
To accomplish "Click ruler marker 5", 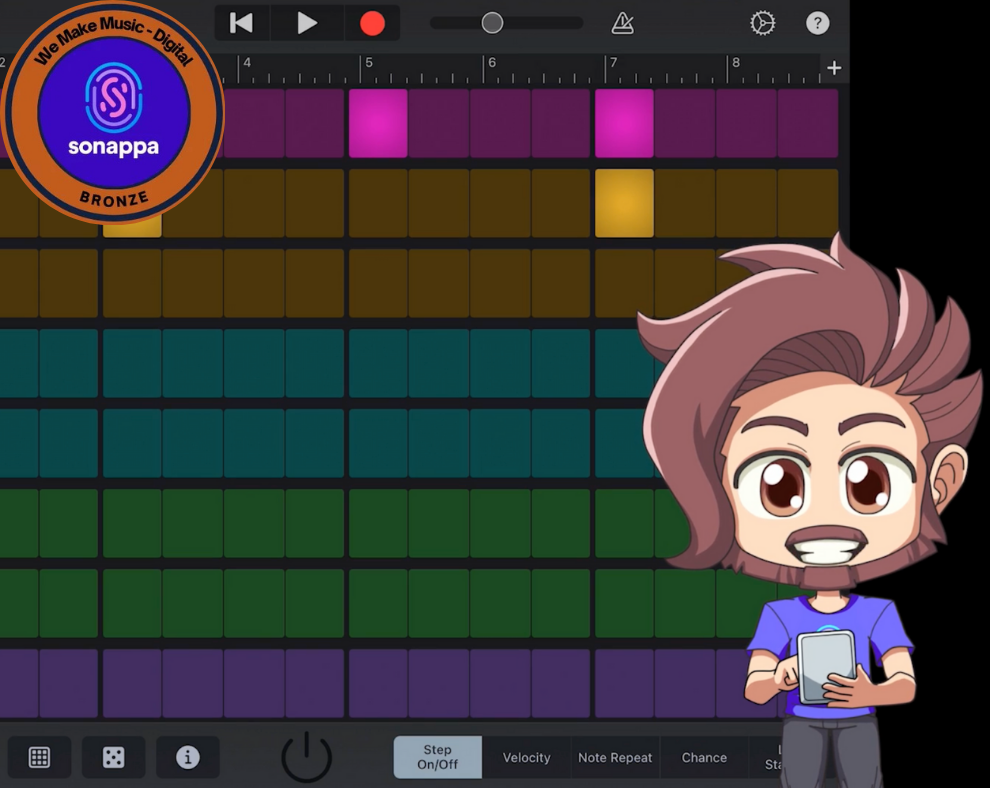I will [x=369, y=63].
